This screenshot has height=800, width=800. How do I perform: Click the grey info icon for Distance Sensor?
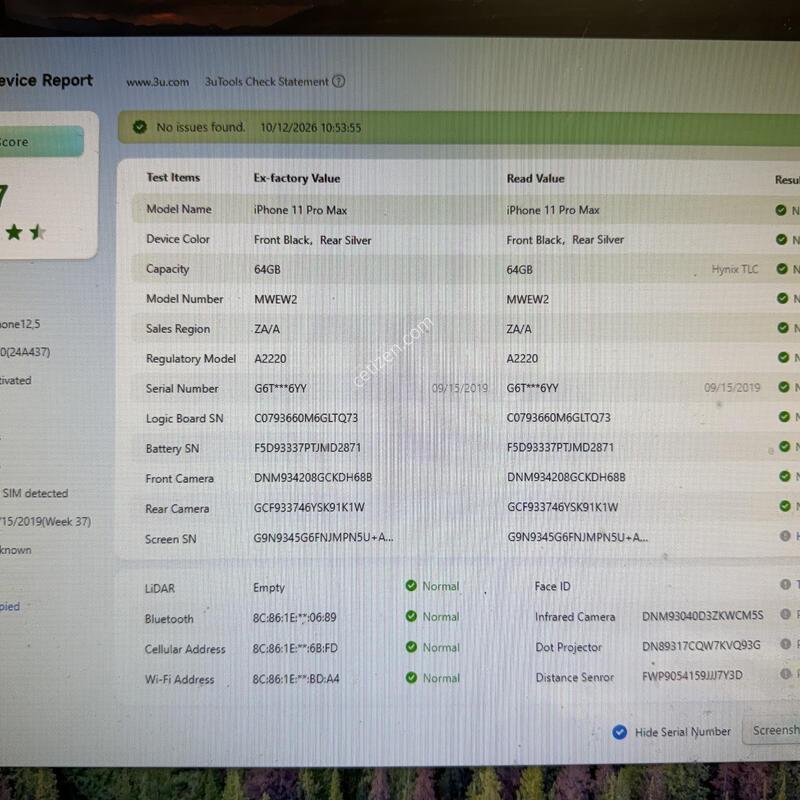click(786, 674)
